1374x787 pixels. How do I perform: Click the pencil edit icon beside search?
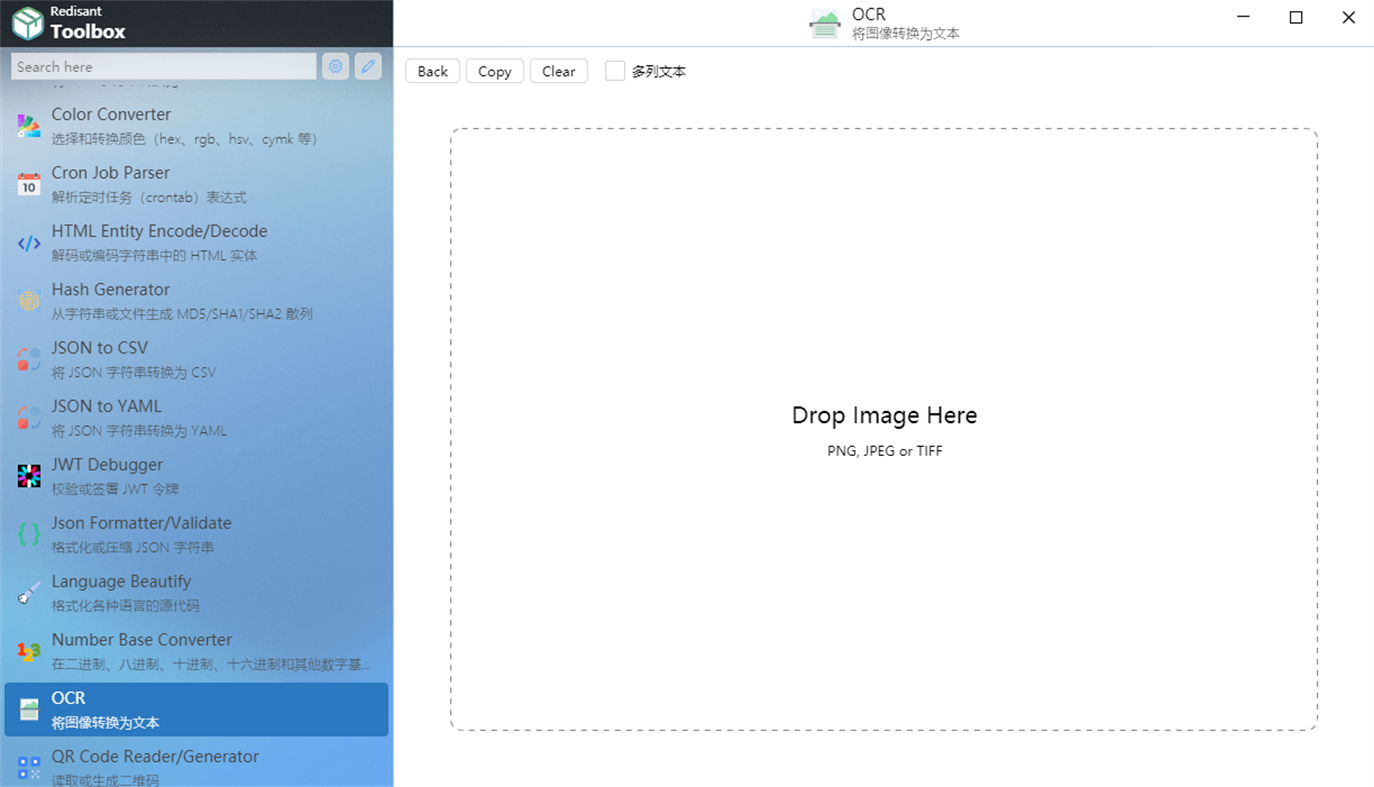368,67
